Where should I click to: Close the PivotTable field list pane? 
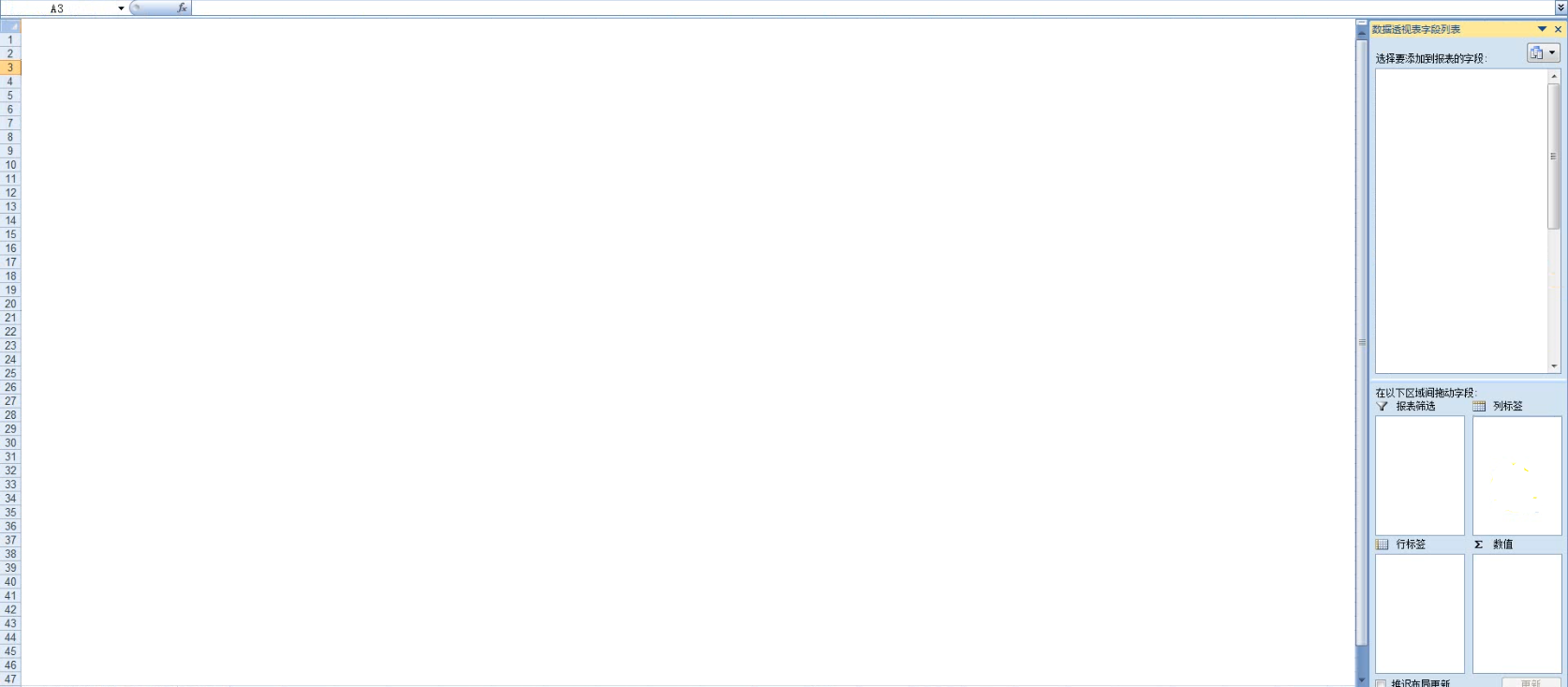click(x=1559, y=29)
